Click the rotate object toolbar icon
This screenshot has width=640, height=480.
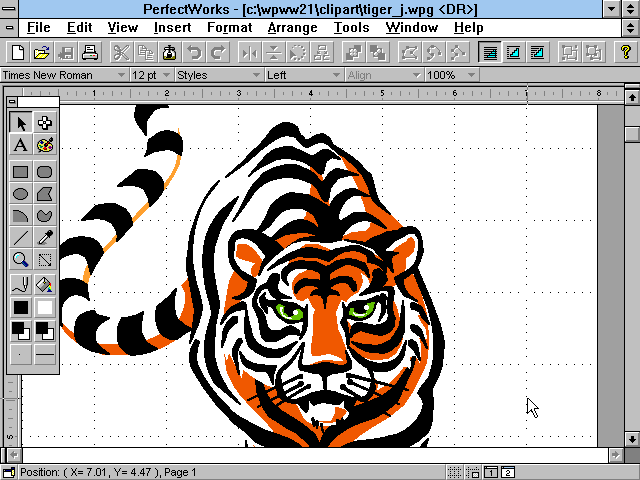298,53
